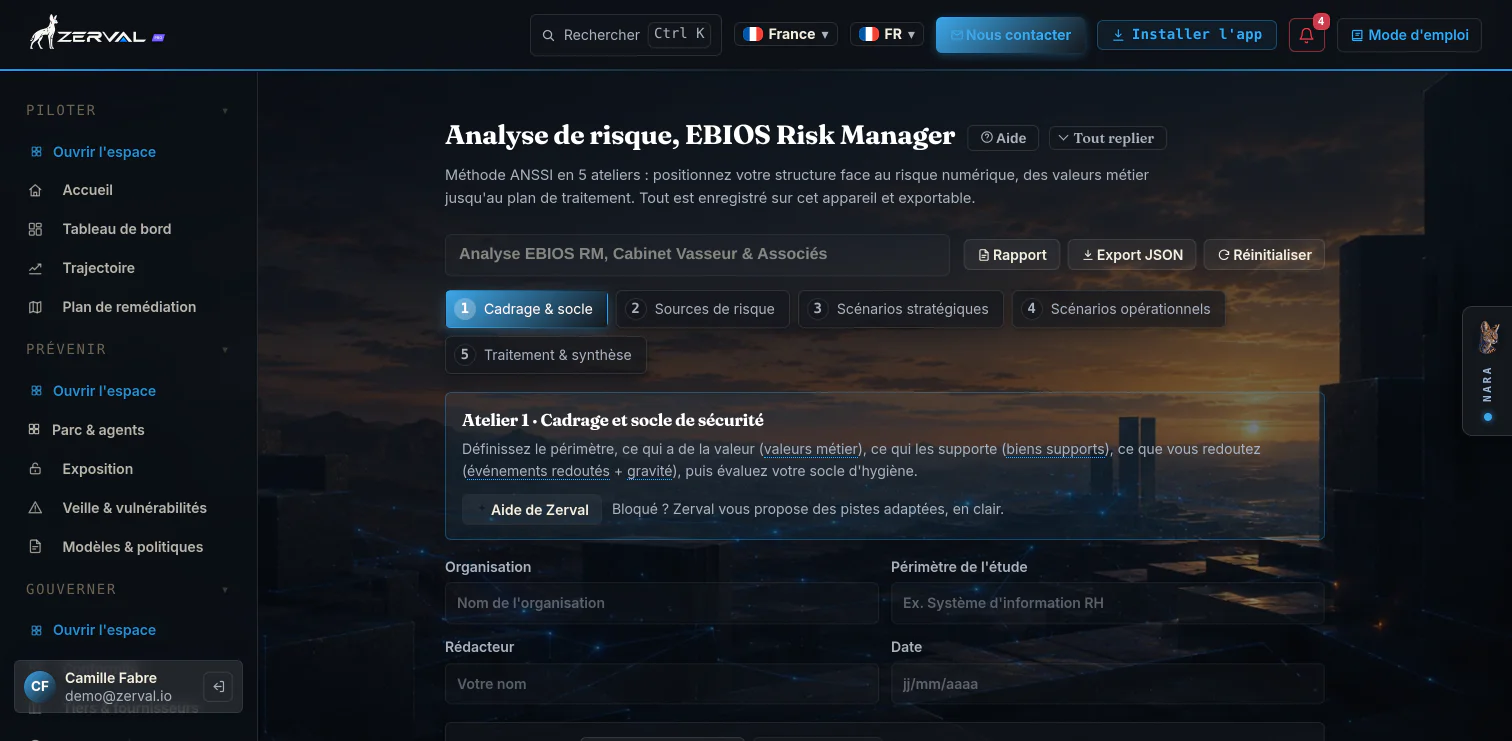This screenshot has width=1512, height=741.
Task: Switch to Scénarios opérationnels tab
Action: coord(1118,309)
